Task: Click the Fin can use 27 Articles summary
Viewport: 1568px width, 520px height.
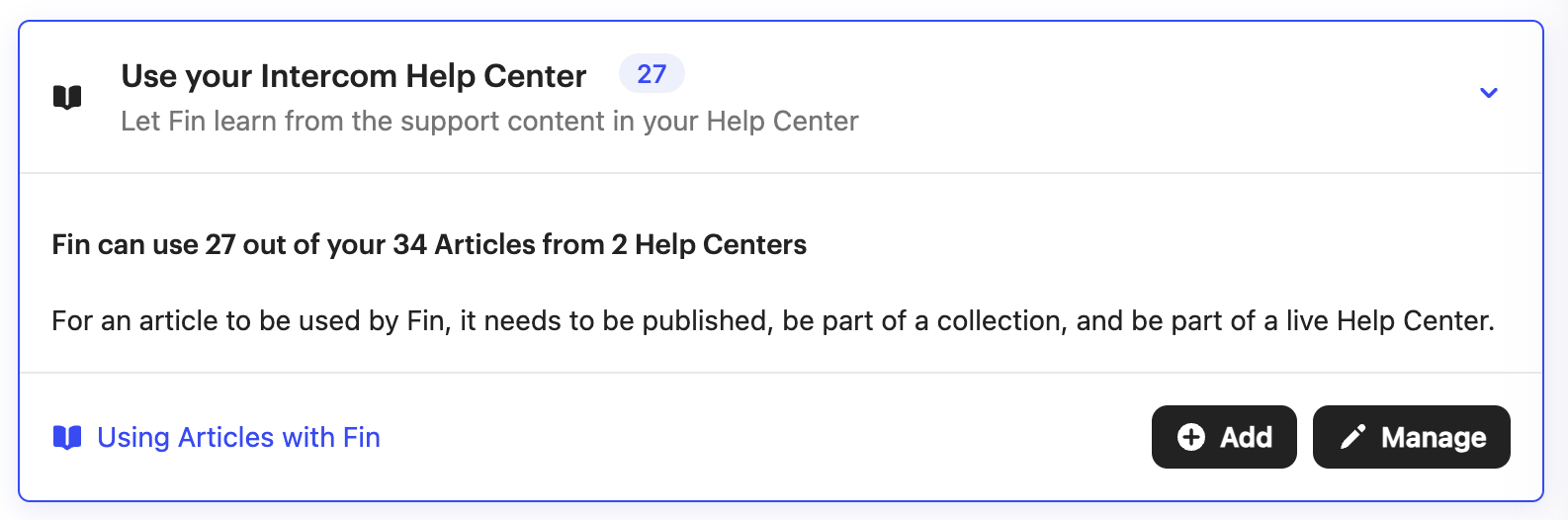Action: pos(429,244)
